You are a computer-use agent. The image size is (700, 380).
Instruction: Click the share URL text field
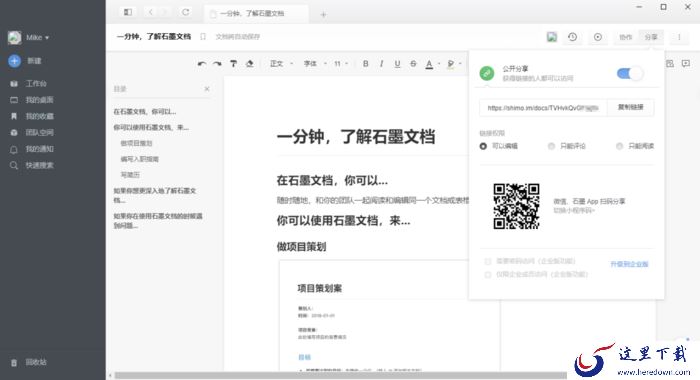pos(543,108)
